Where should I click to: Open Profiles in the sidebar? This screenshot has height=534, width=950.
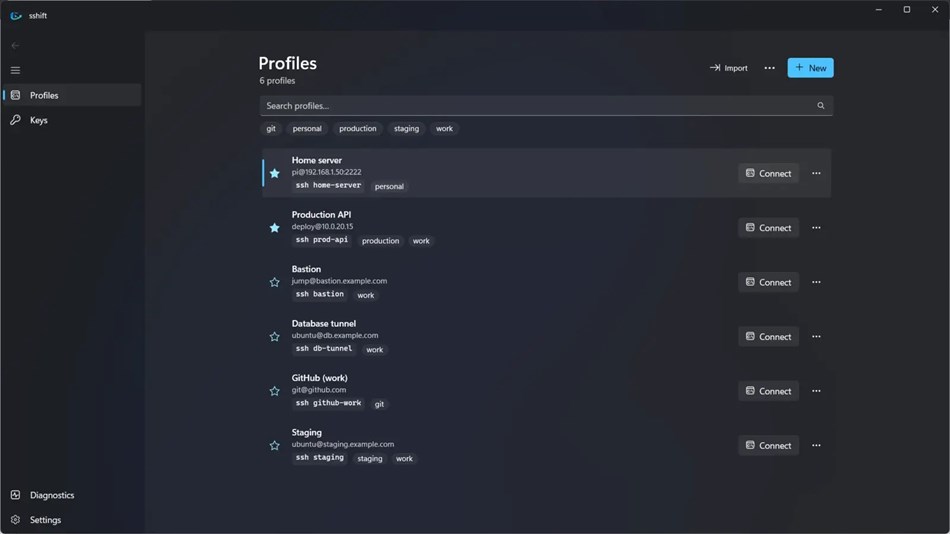72,95
